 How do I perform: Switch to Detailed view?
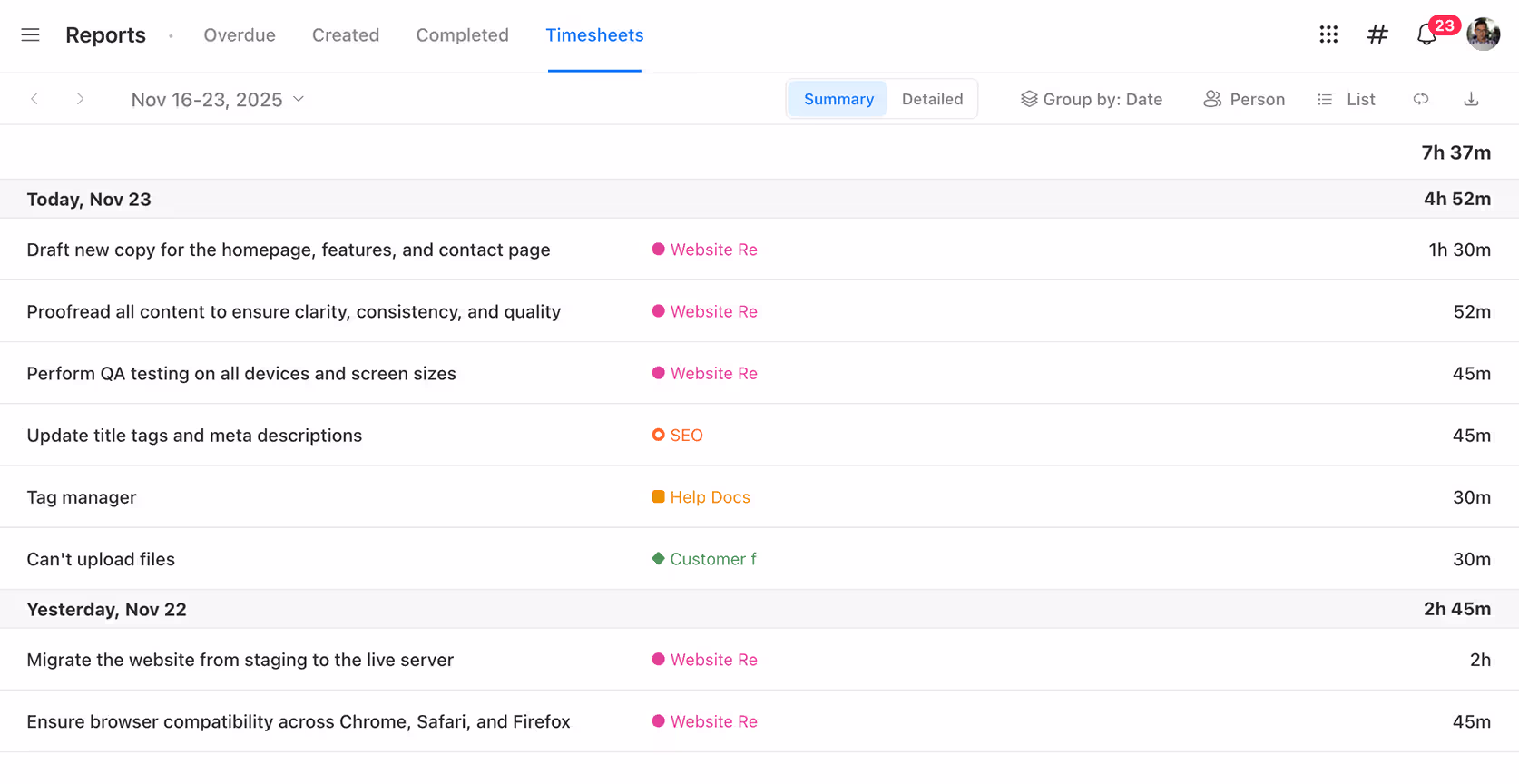[932, 99]
